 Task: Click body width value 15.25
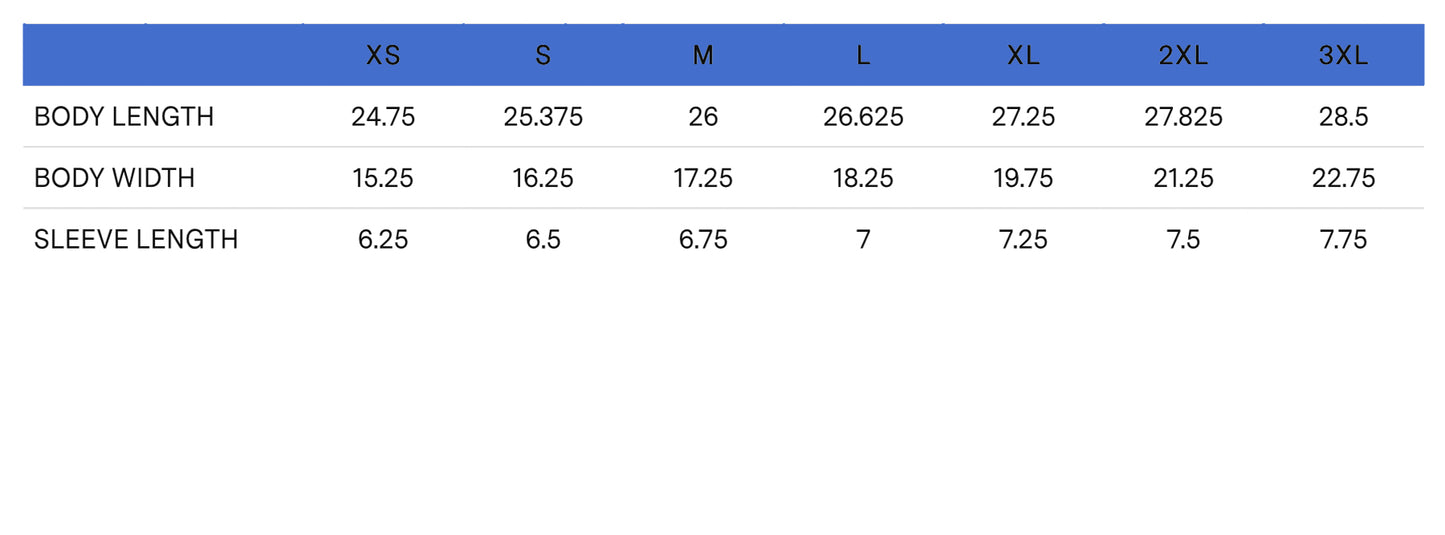click(x=383, y=178)
